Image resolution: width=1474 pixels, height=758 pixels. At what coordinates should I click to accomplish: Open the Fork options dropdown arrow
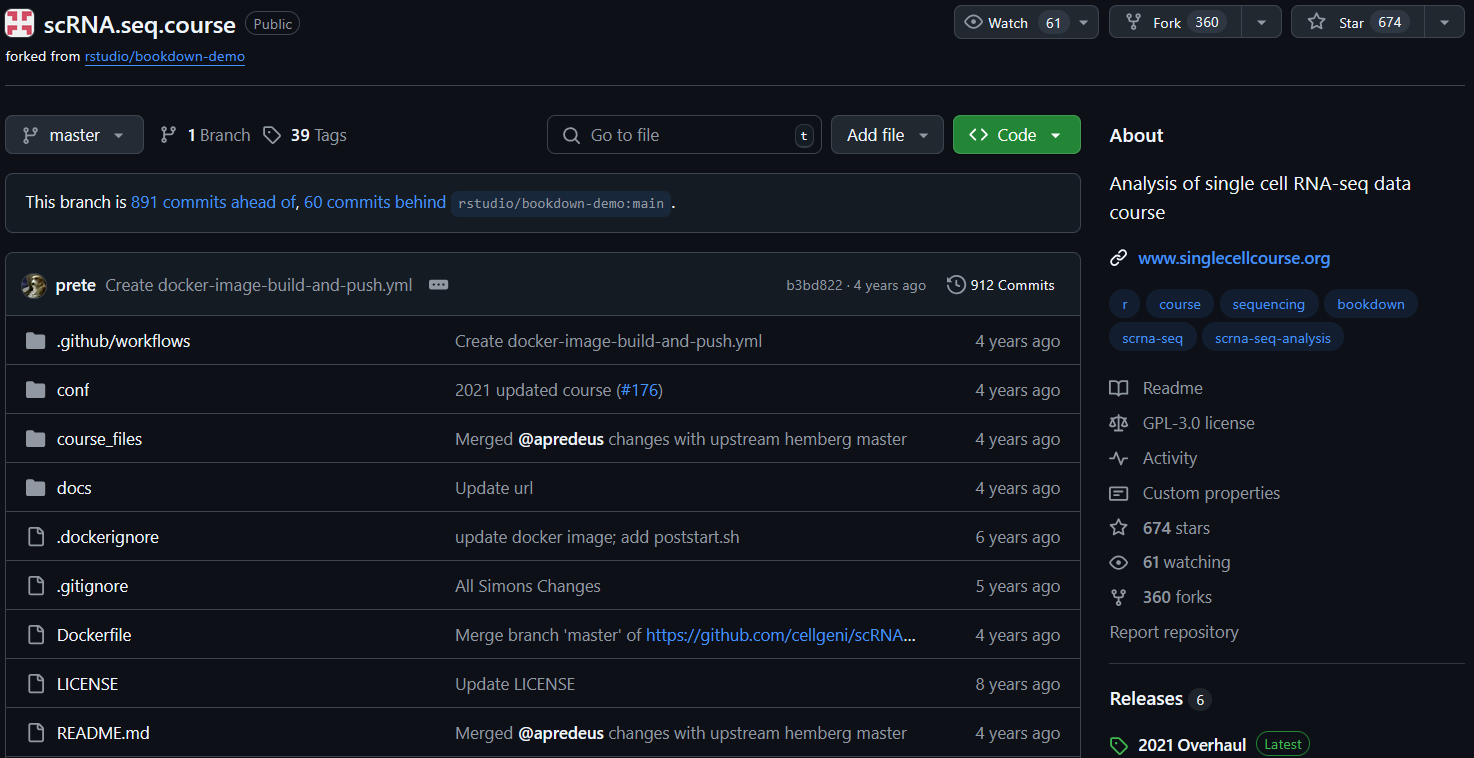(x=1261, y=22)
